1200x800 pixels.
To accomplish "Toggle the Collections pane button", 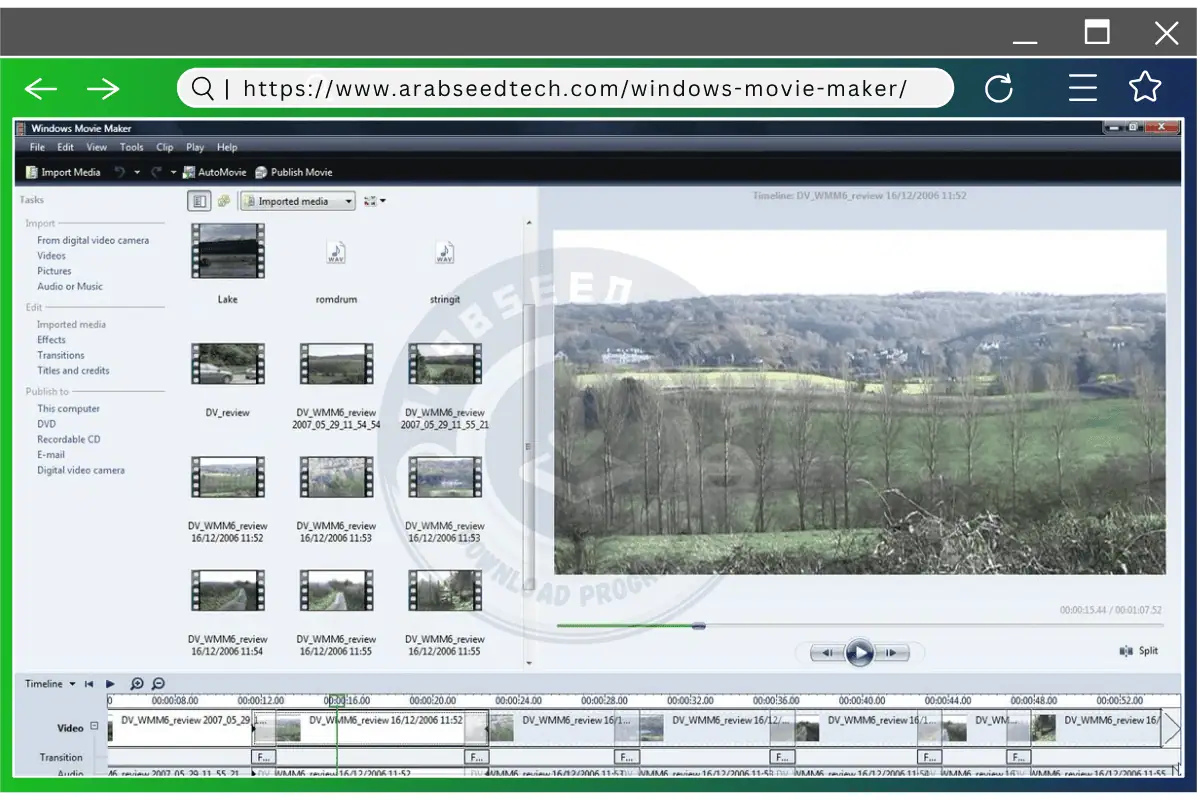I will coord(223,200).
